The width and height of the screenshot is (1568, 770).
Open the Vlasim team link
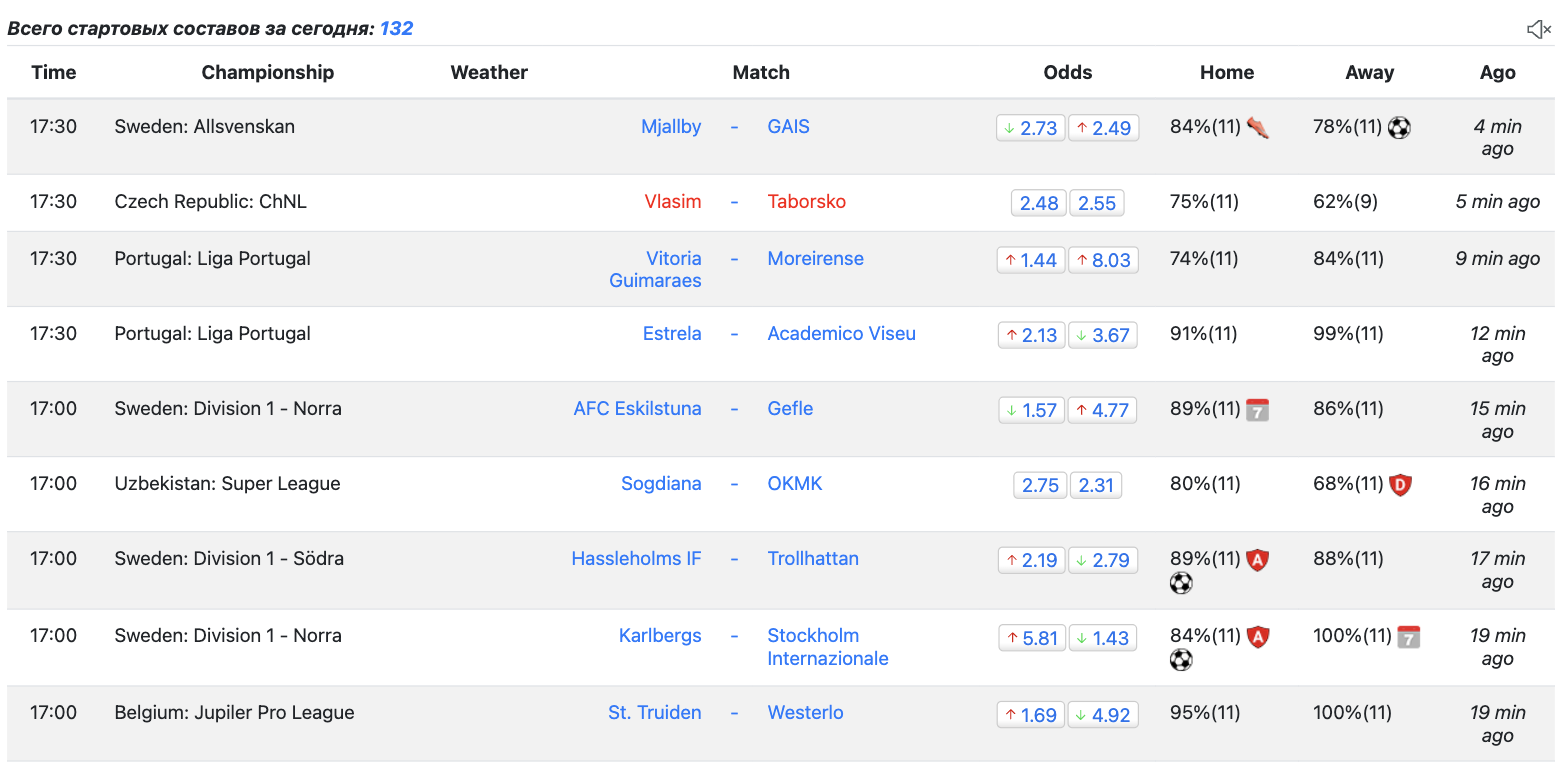pyautogui.click(x=673, y=202)
